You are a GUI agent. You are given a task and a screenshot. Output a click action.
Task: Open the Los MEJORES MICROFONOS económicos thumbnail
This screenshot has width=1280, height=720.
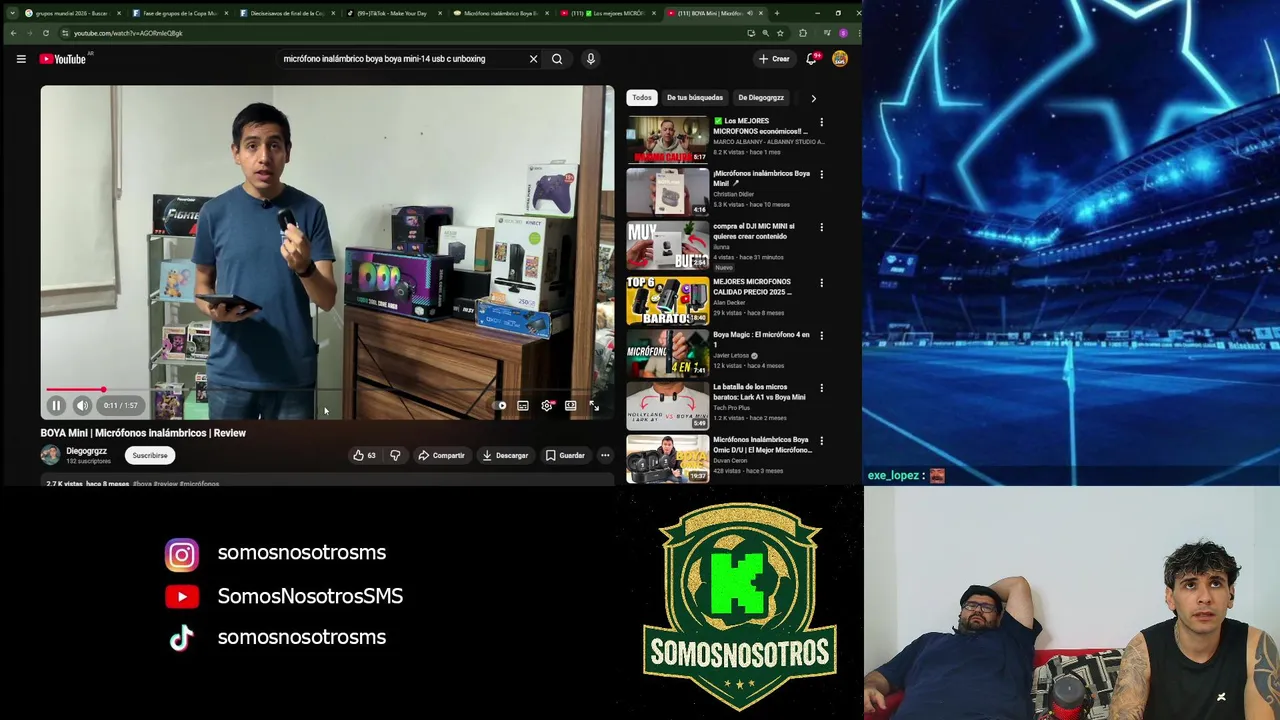[667, 139]
